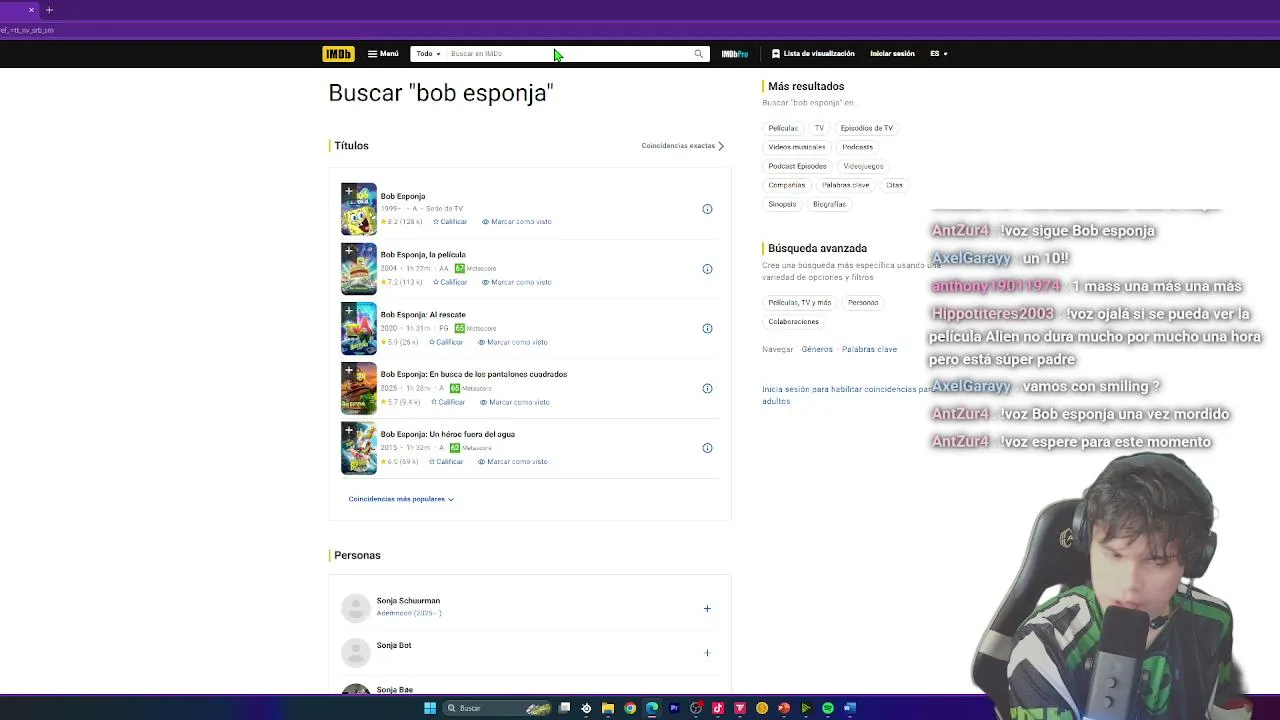1280x720 pixels.
Task: Add Sonja Schuurman with the plus icon
Action: tap(707, 608)
